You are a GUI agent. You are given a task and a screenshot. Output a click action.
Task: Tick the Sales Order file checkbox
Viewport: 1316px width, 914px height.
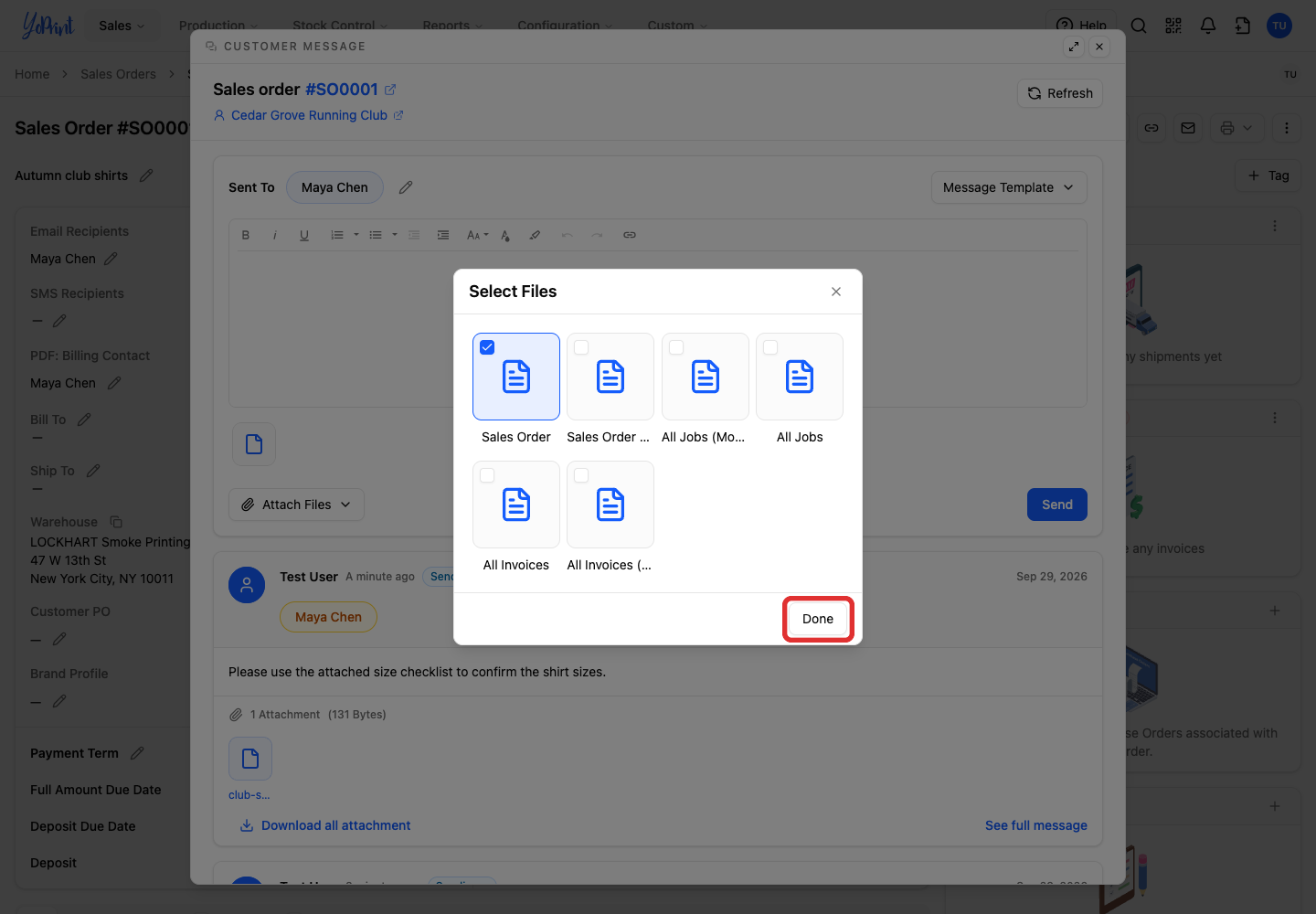pos(487,347)
